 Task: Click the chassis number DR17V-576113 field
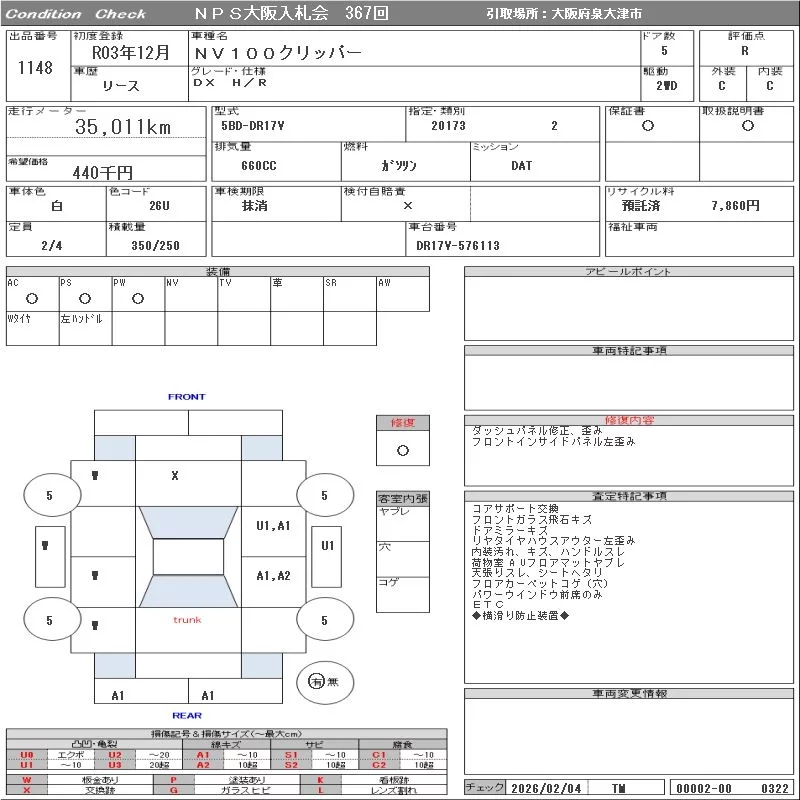[458, 245]
